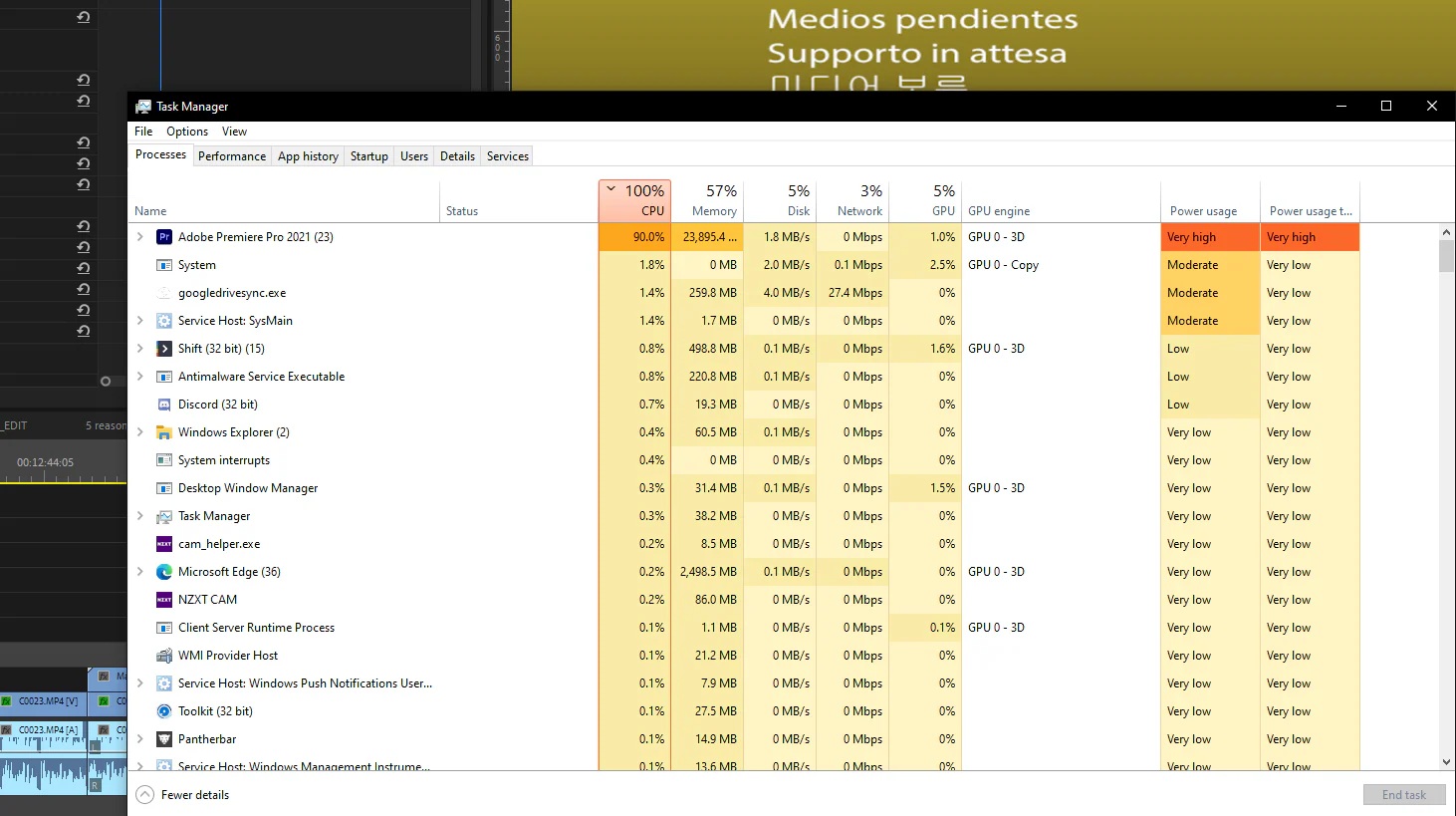This screenshot has width=1456, height=816.
Task: Click the NZXT CAM process icon
Action: [162, 599]
